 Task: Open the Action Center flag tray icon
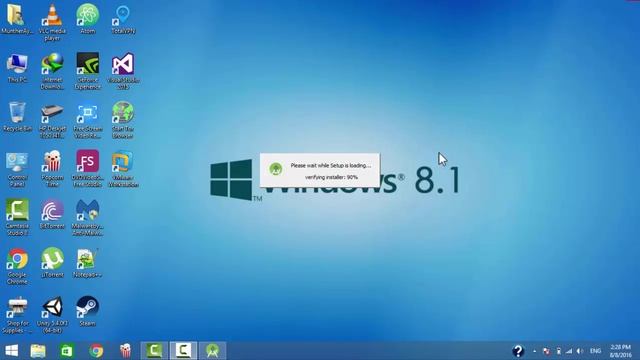[x=546, y=351]
